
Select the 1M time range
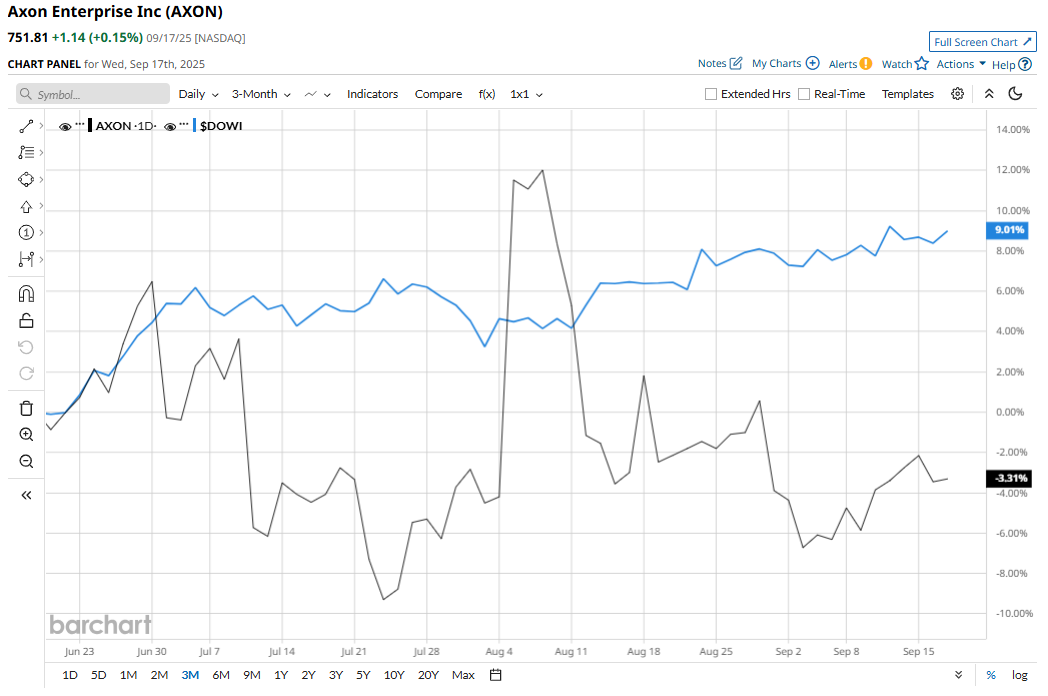click(x=128, y=675)
